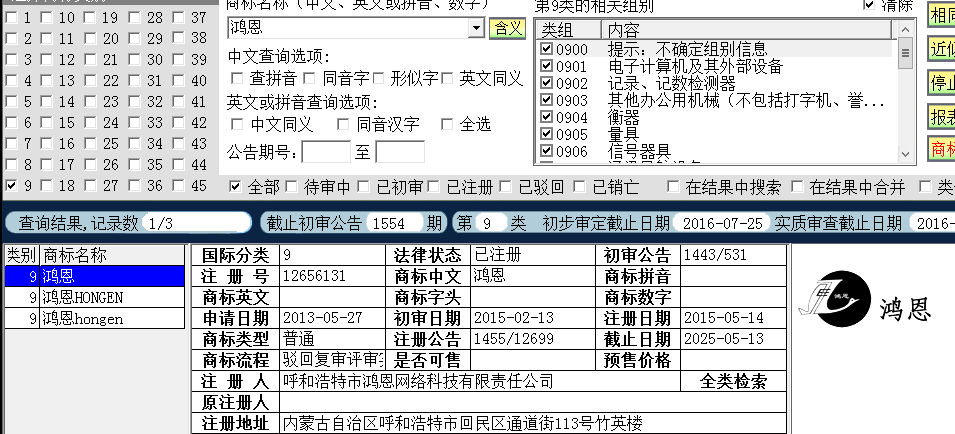
Task: Click the application date 2013-05-27
Action: [333, 318]
